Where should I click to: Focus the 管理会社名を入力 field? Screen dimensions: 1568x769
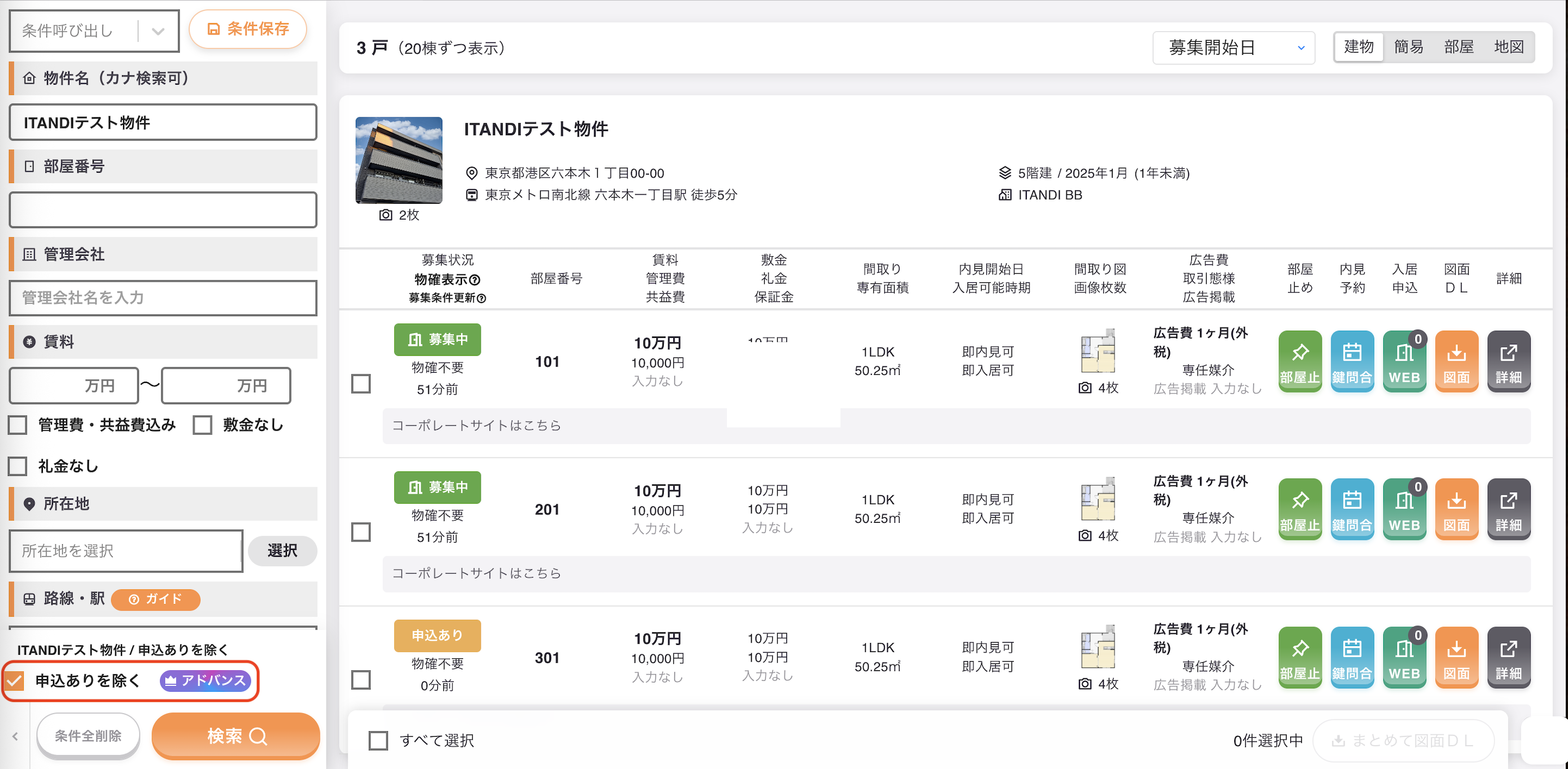(x=163, y=298)
